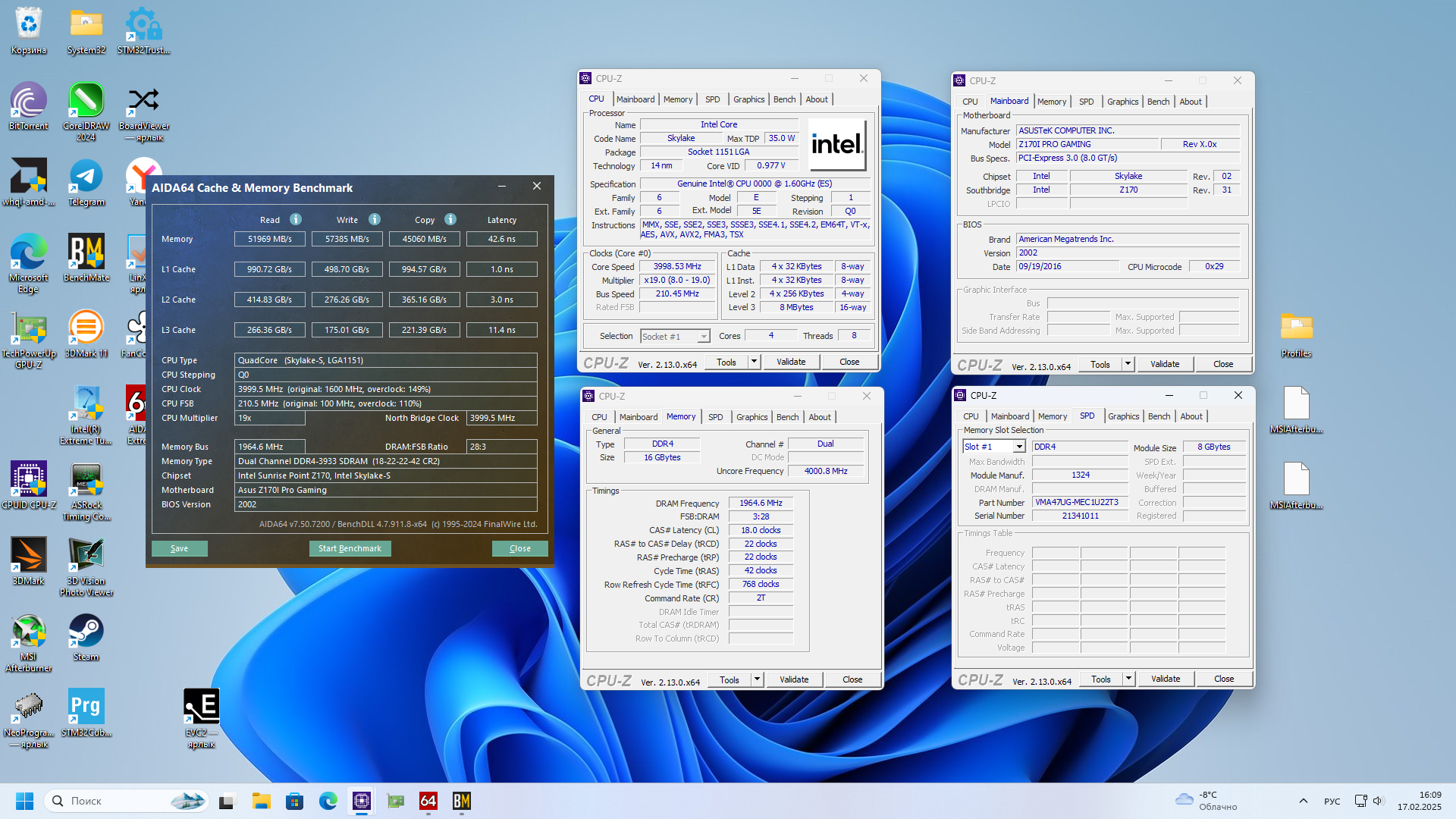Click volume icon in system tray
Viewport: 1456px width, 819px height.
click(x=1379, y=801)
